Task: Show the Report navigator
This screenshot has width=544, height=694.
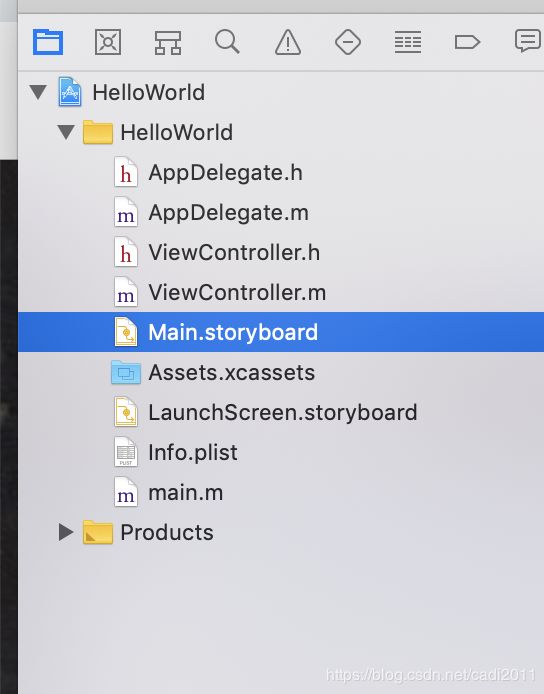Action: [528, 41]
